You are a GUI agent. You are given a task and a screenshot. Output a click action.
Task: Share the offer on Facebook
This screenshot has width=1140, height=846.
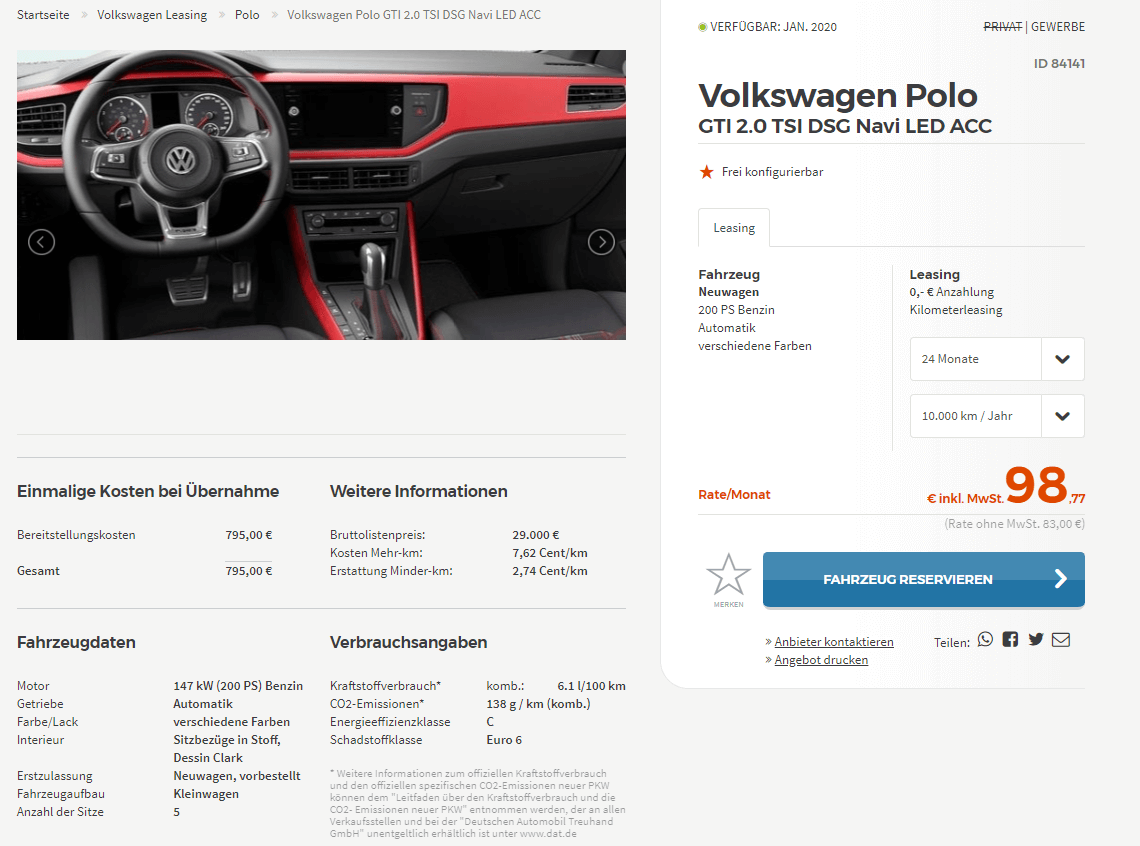coord(1010,640)
